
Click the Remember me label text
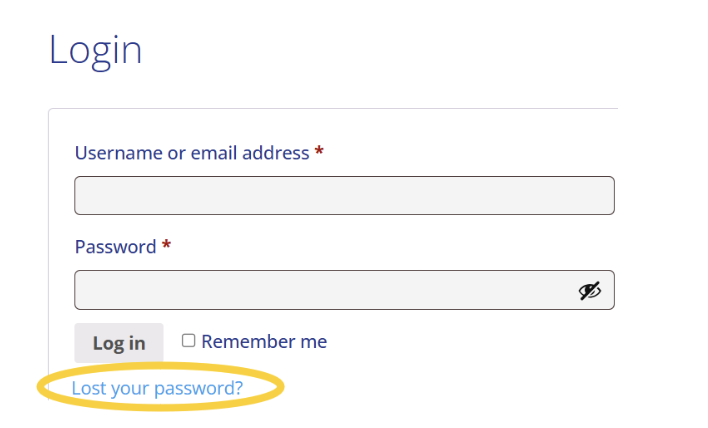tap(264, 342)
